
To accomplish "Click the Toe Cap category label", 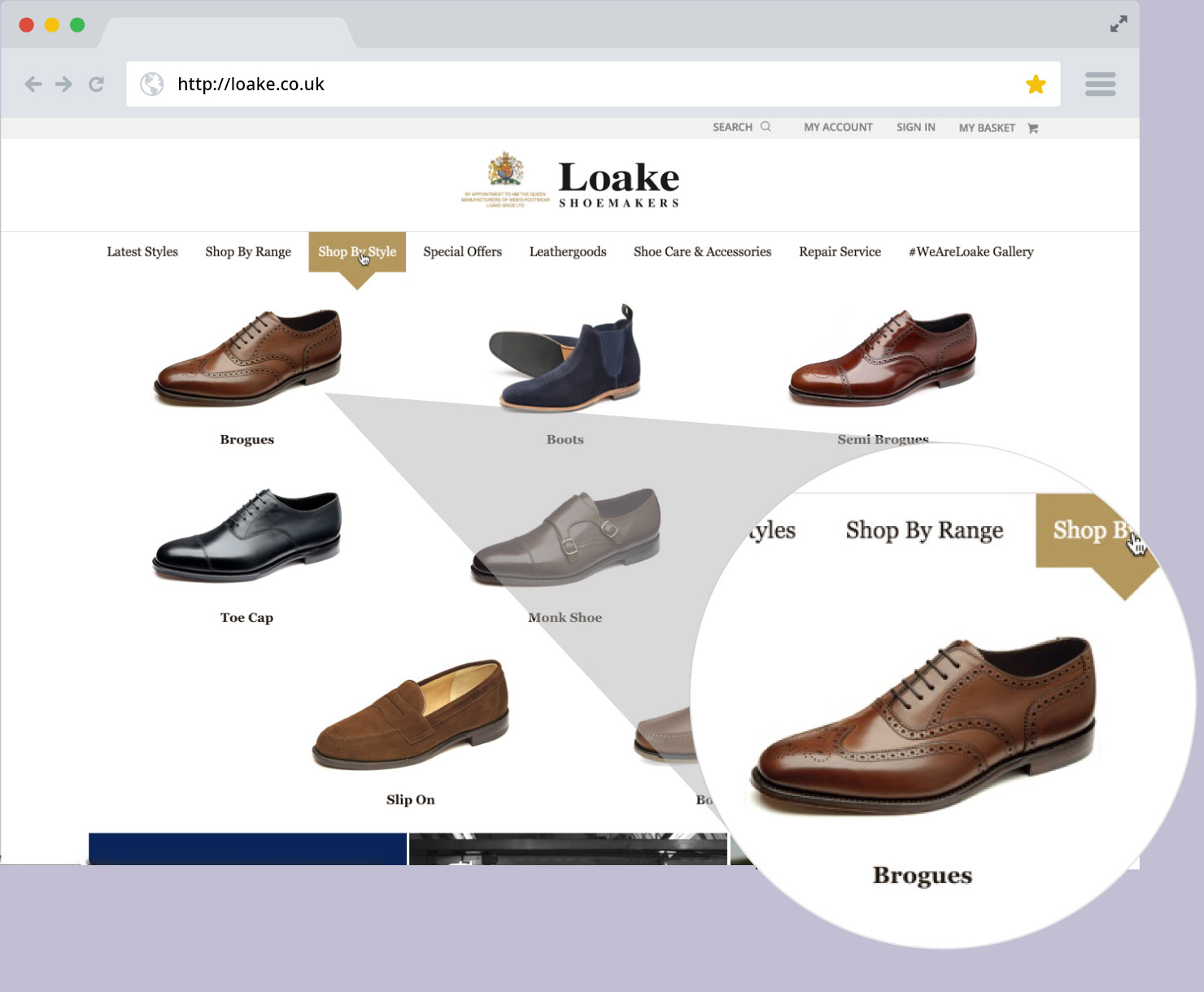I will pyautogui.click(x=246, y=617).
